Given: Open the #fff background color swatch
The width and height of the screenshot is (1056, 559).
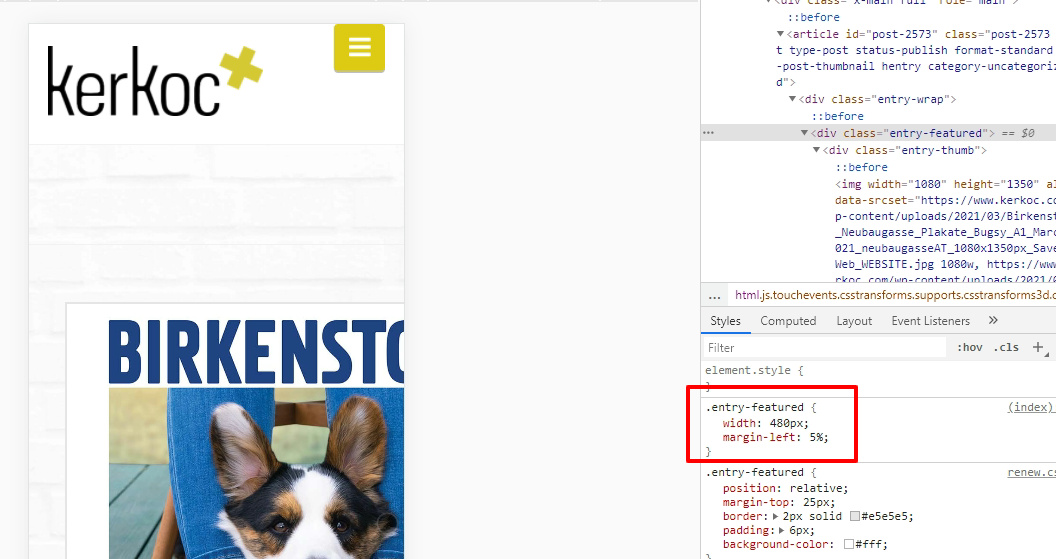Looking at the screenshot, I should [849, 544].
